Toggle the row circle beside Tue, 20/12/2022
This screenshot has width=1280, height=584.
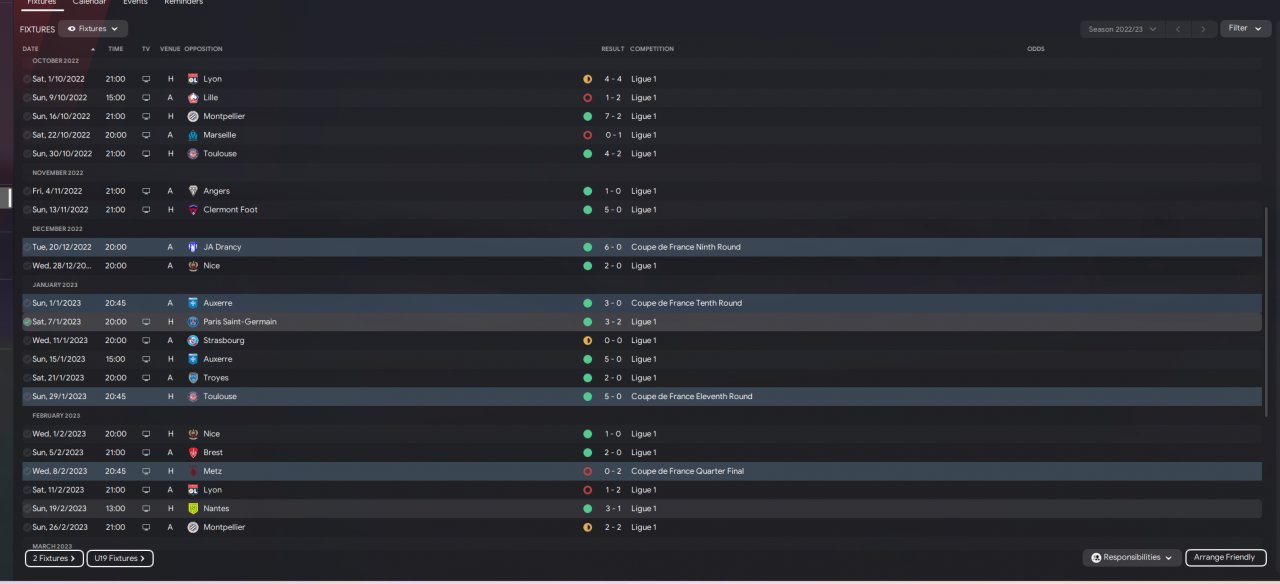click(27, 247)
